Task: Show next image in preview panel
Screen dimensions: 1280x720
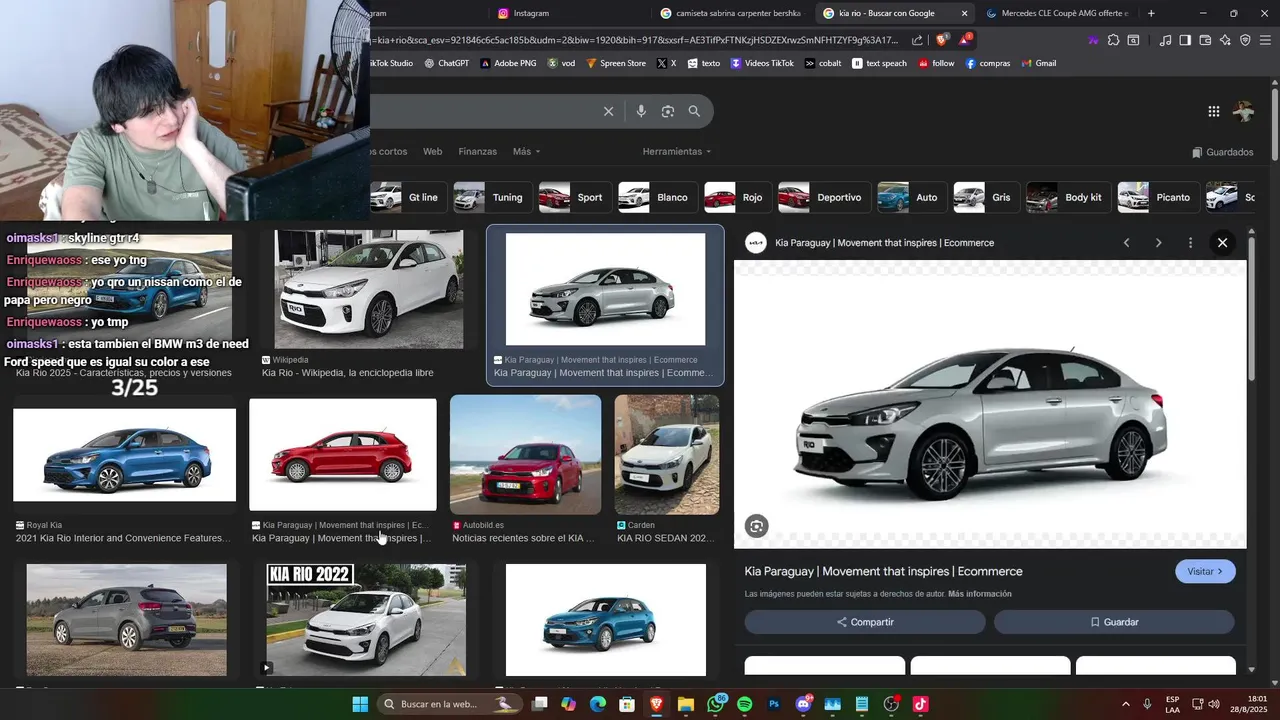Action: pyautogui.click(x=1158, y=243)
